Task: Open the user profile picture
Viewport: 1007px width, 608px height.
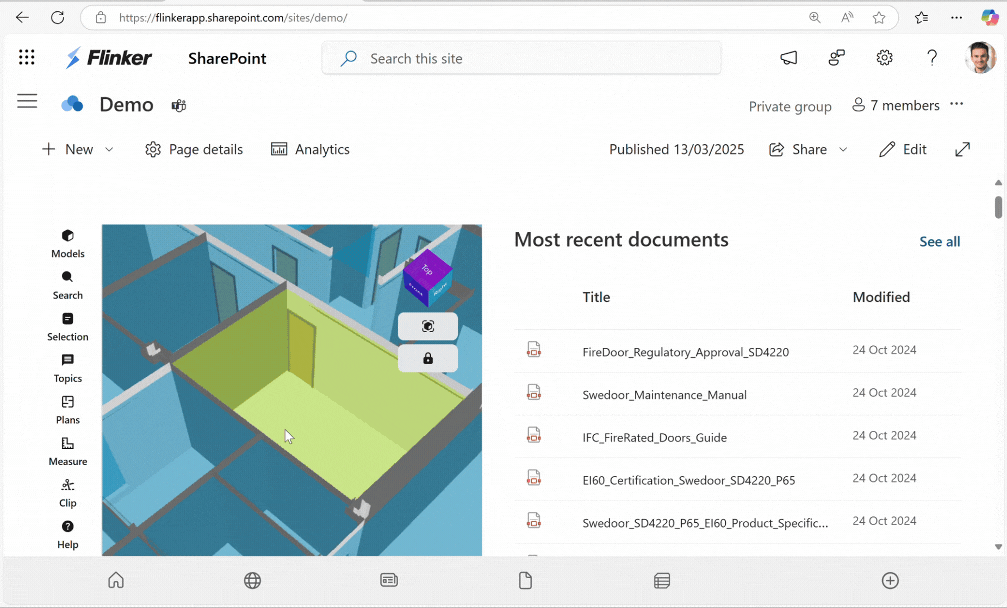Action: click(980, 57)
